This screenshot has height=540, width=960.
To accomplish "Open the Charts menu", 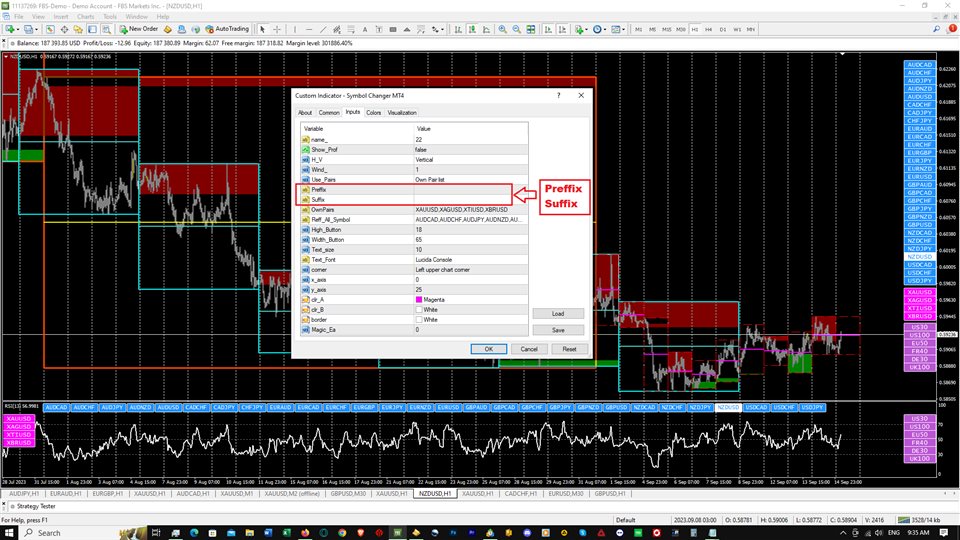I will 86,17.
